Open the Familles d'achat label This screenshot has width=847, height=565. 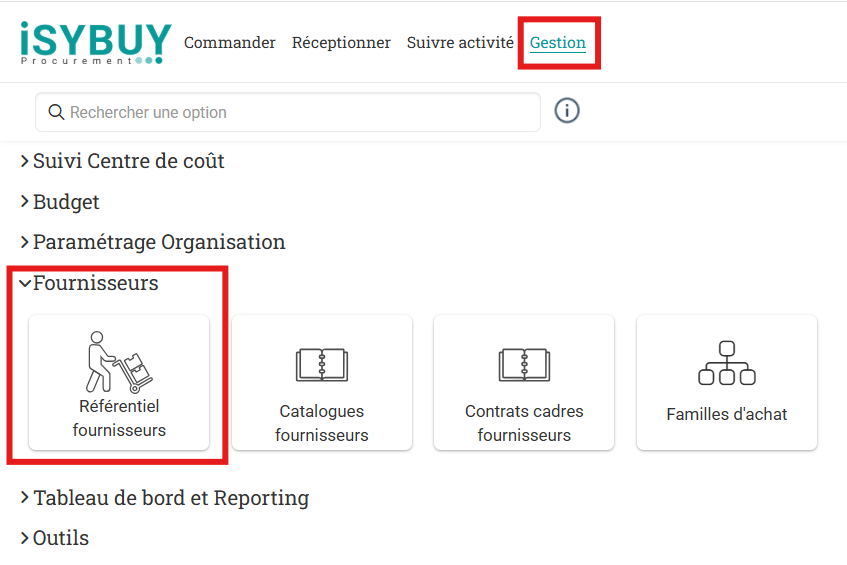726,414
